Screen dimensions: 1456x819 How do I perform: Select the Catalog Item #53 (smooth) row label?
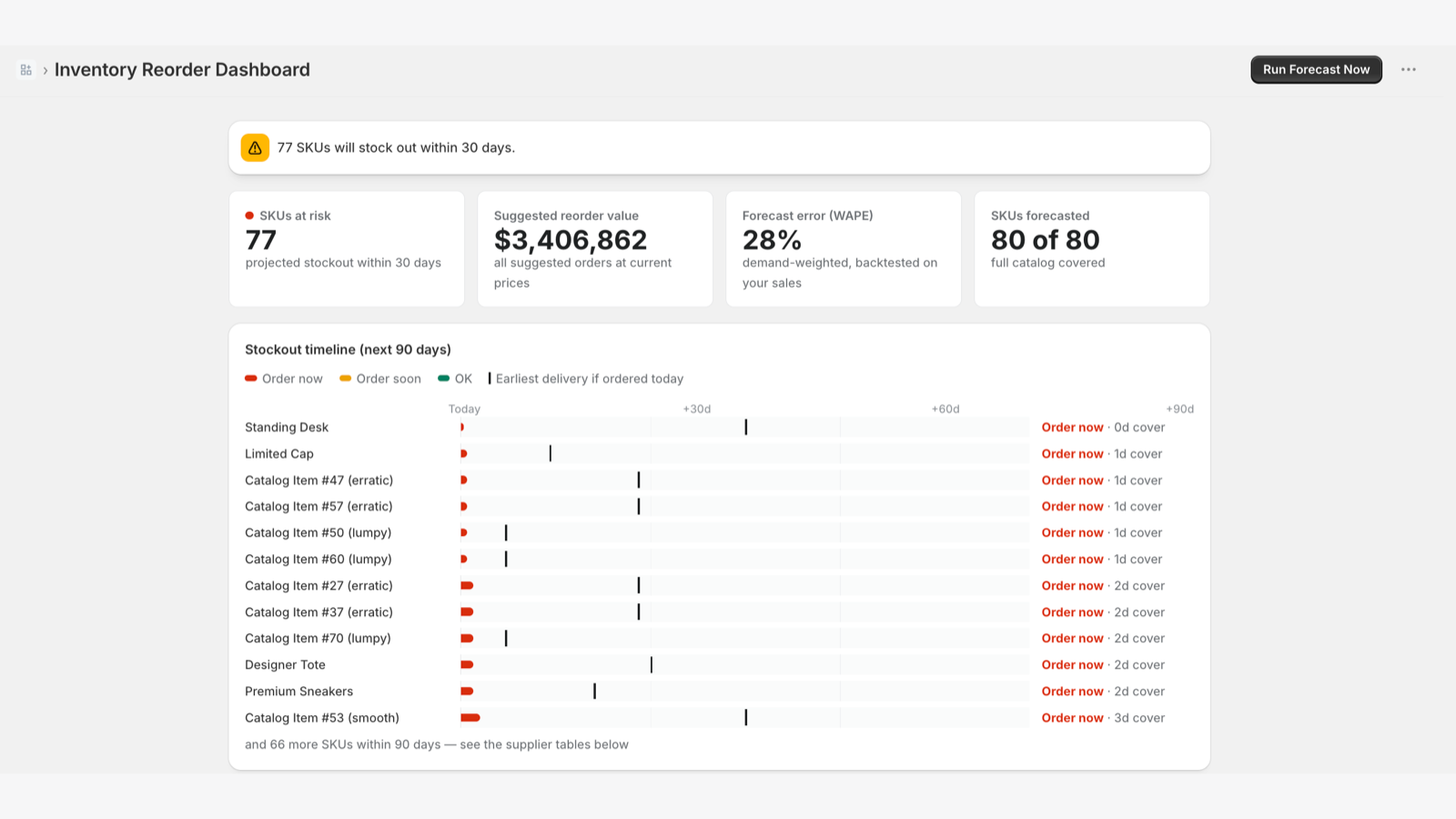(x=322, y=718)
